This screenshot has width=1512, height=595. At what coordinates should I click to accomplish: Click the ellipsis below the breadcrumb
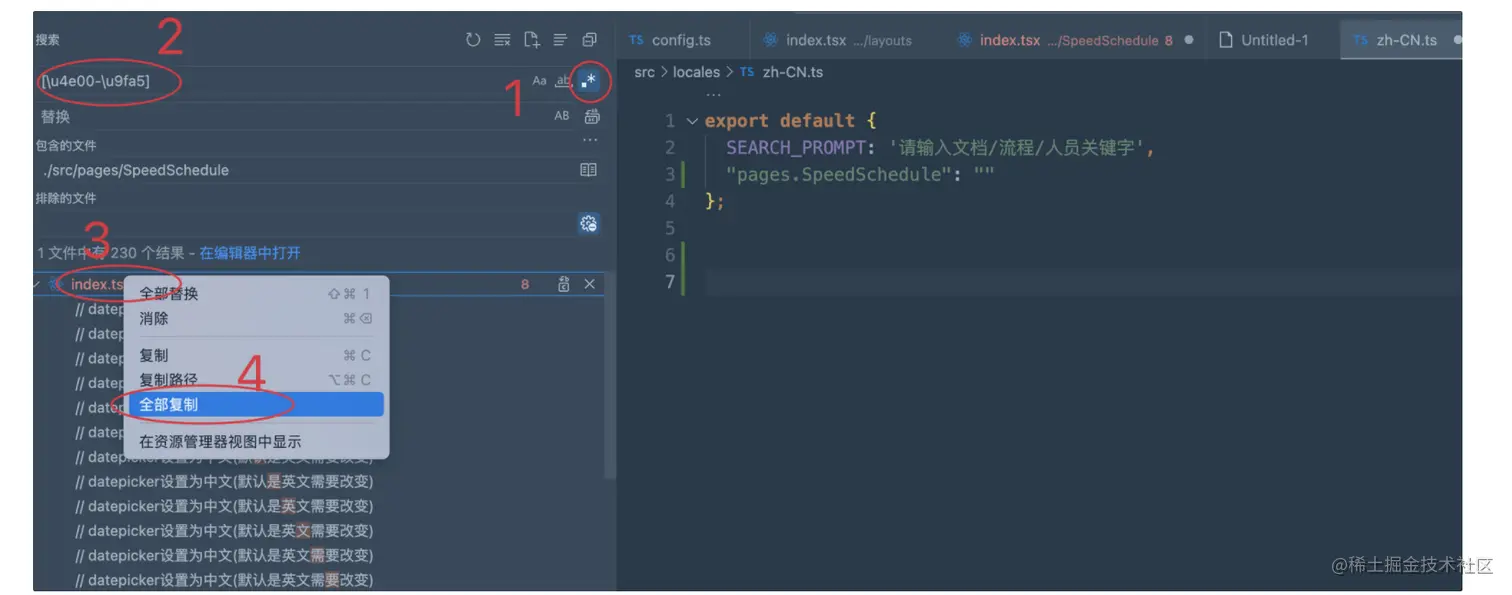pyautogui.click(x=713, y=94)
